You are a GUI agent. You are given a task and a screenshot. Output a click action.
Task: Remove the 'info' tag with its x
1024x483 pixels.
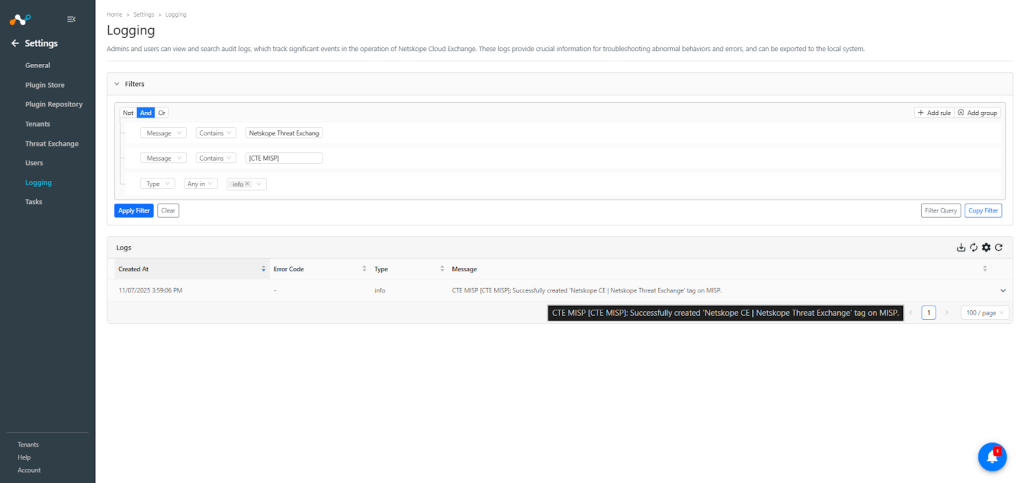point(248,184)
